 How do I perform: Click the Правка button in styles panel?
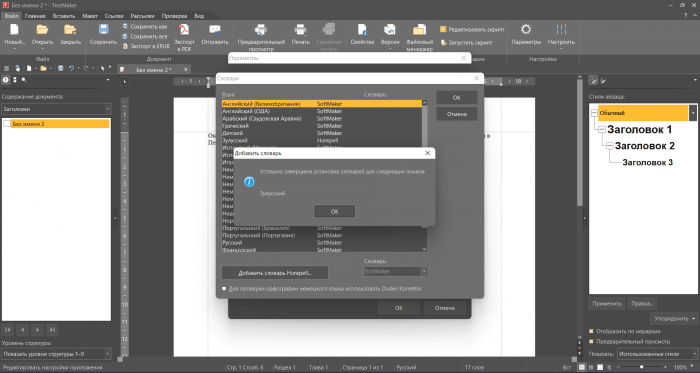pyautogui.click(x=642, y=303)
